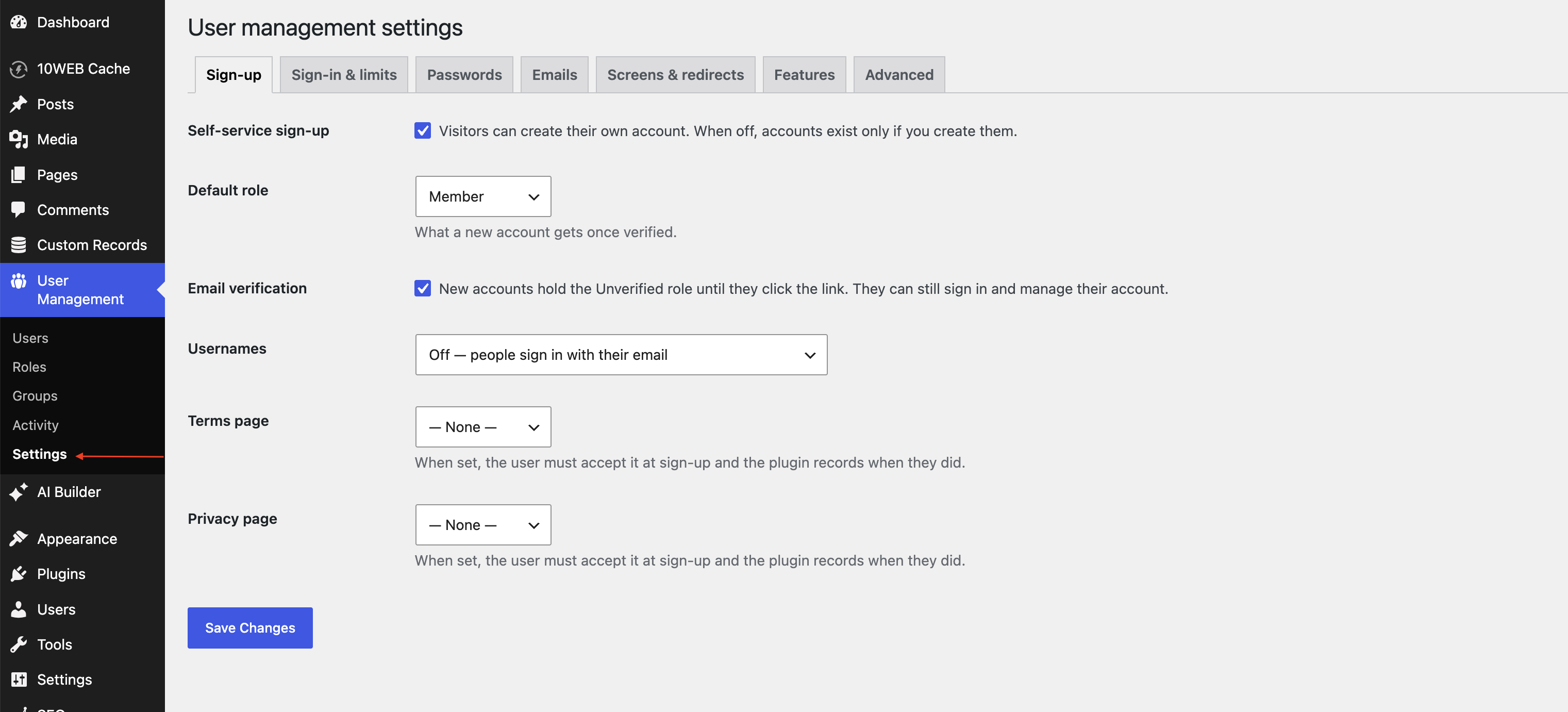Switch to the Passwords tab
The width and height of the screenshot is (1568, 712).
[x=464, y=75]
